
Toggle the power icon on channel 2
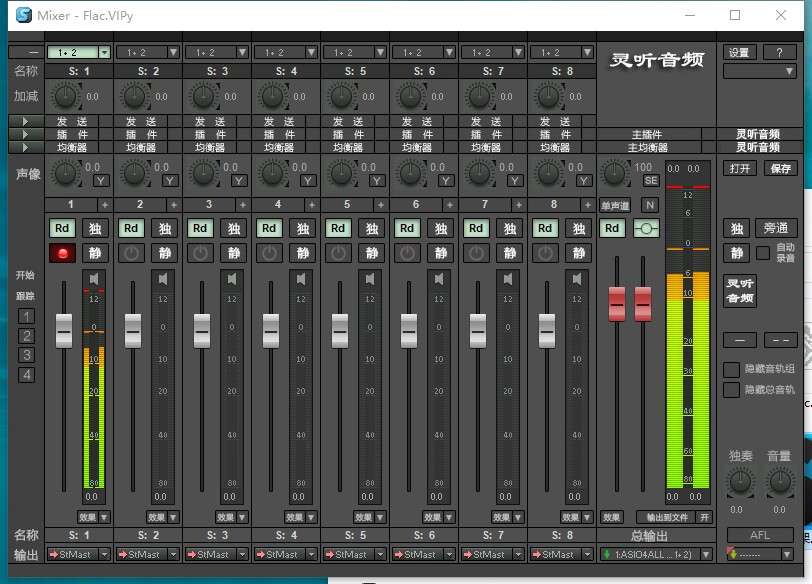[132, 253]
